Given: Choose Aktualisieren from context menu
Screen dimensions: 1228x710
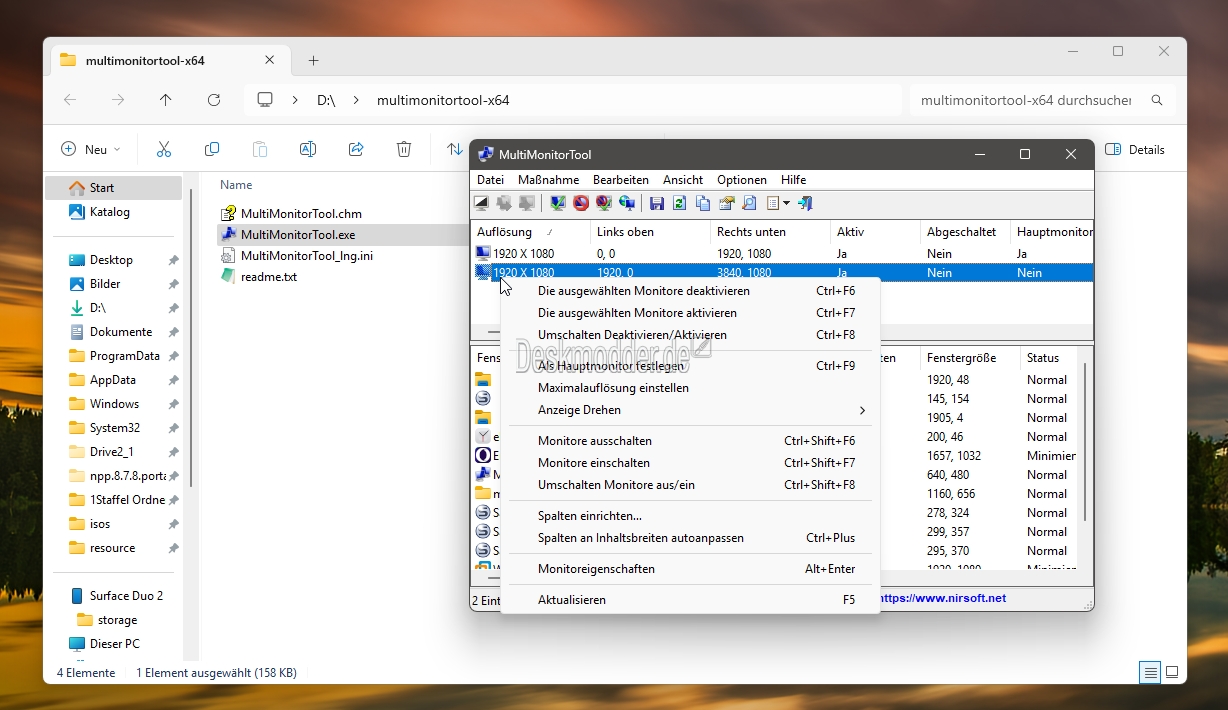Looking at the screenshot, I should click(690, 600).
